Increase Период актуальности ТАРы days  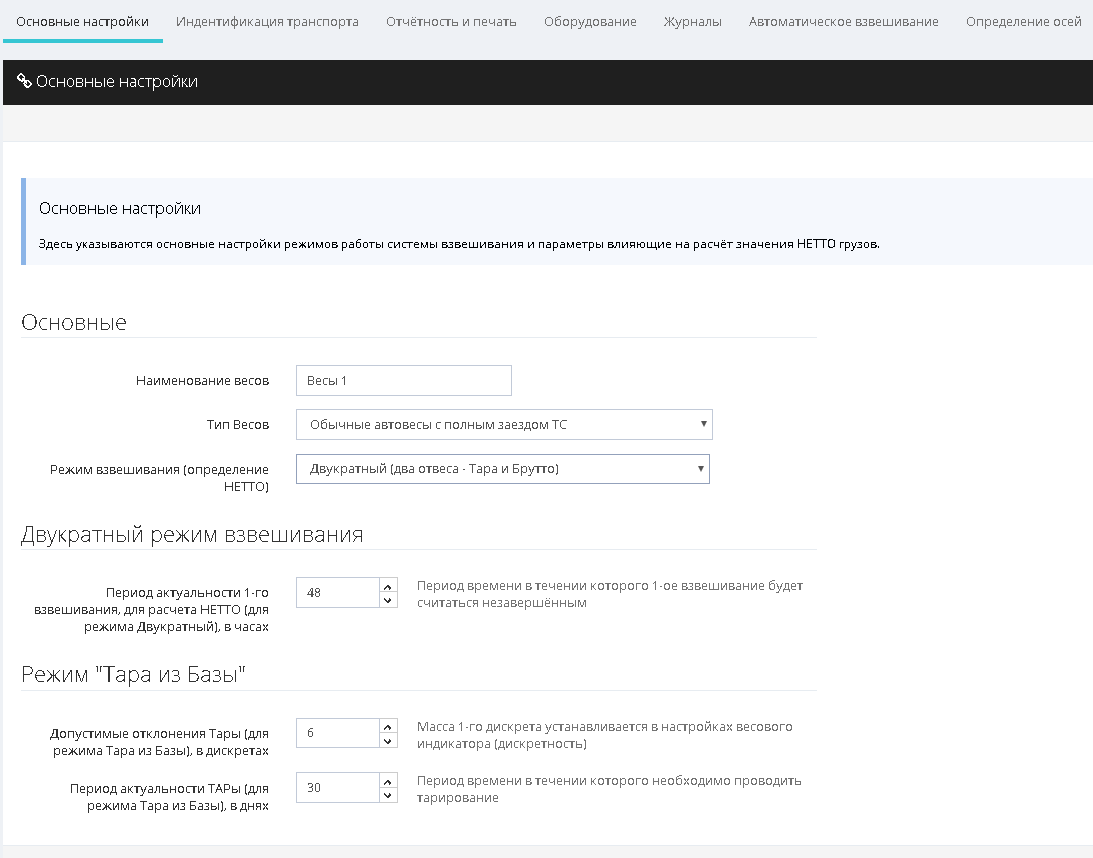[x=389, y=780]
